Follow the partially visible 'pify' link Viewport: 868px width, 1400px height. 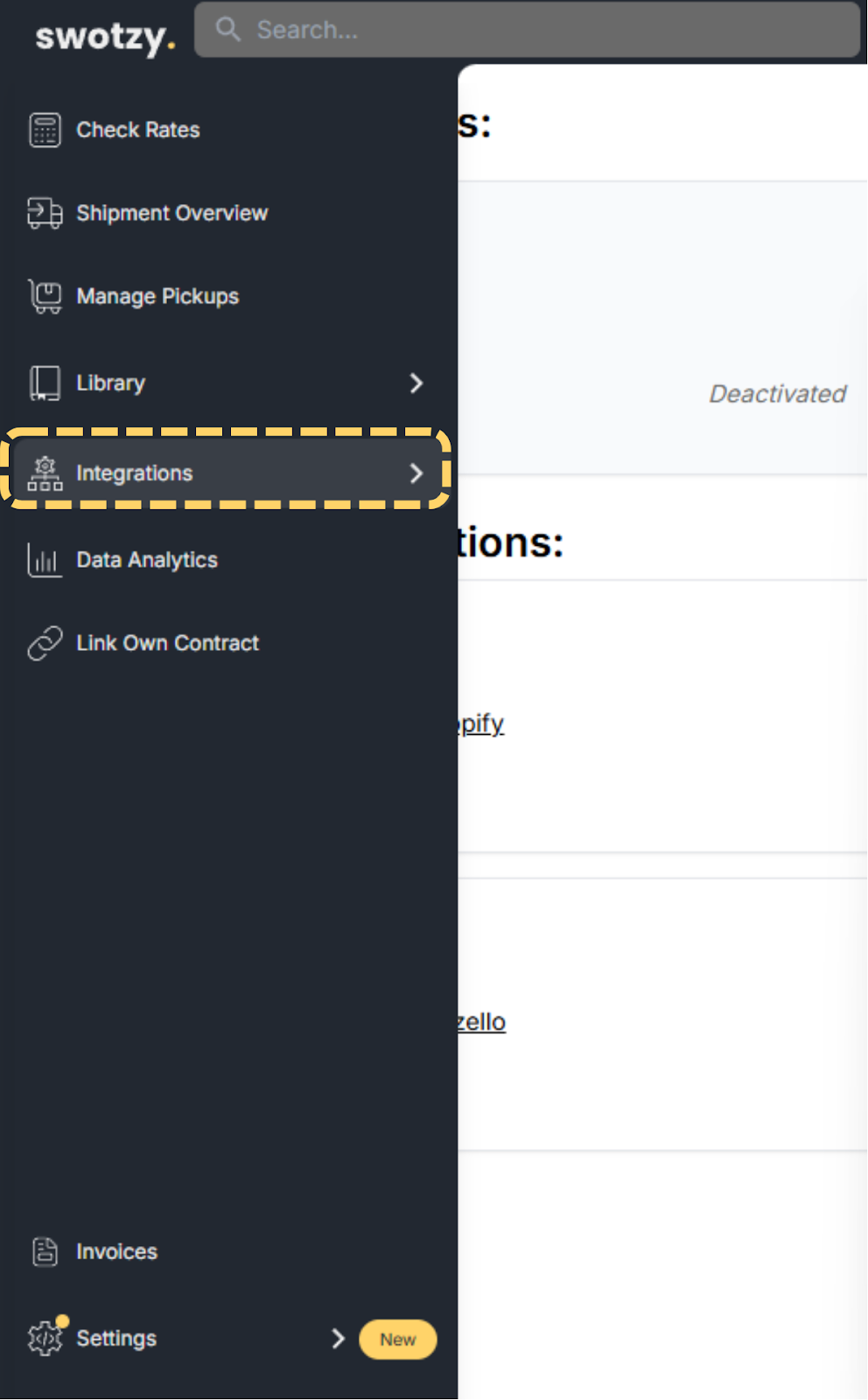tap(481, 724)
